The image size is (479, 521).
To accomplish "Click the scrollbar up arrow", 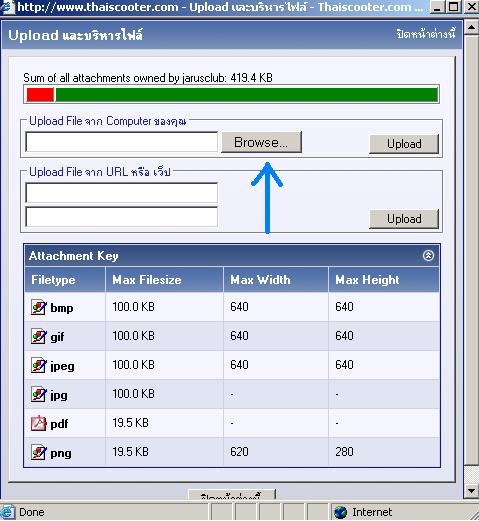I will pos(471,27).
